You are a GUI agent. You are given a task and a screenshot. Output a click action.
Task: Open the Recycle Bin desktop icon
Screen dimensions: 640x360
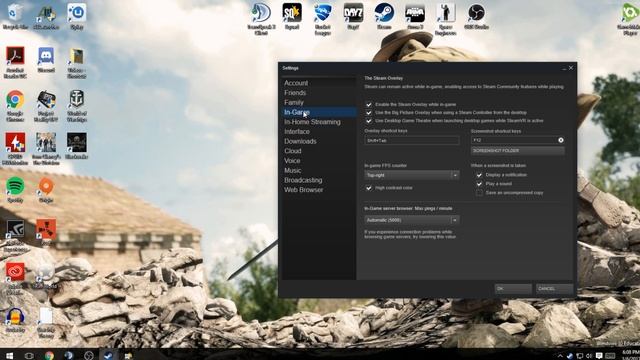click(15, 16)
